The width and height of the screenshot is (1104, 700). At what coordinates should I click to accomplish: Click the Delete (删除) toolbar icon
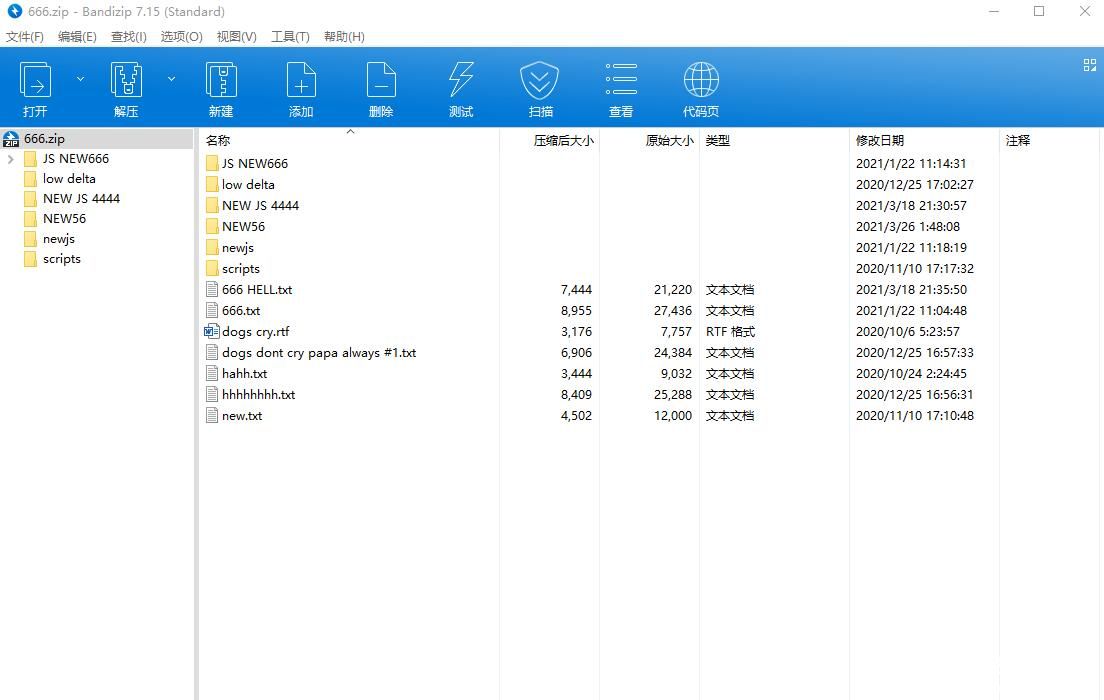381,80
